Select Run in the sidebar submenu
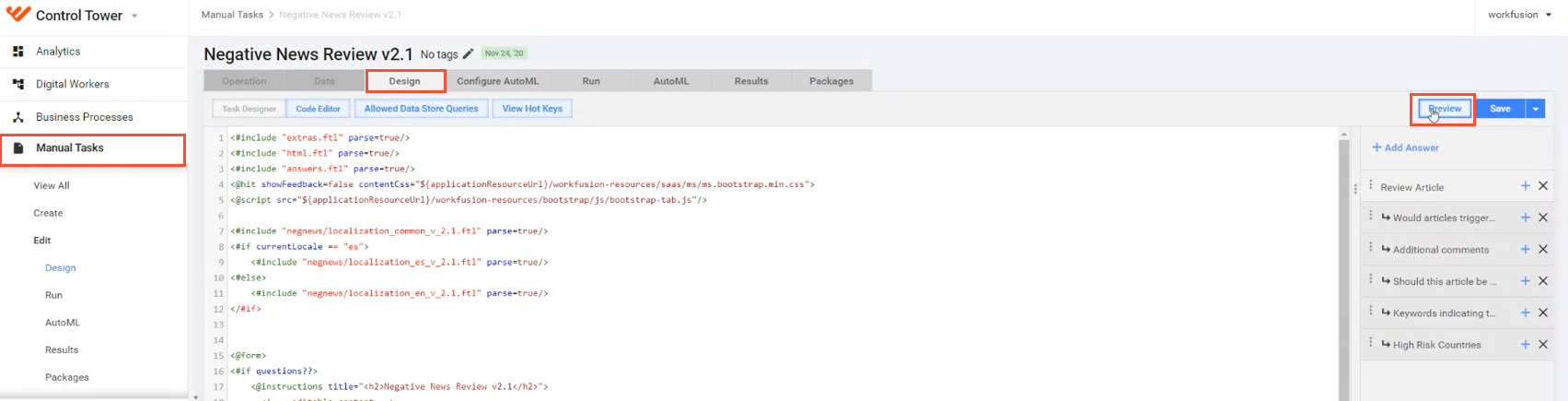This screenshot has width=1568, height=401. click(53, 295)
